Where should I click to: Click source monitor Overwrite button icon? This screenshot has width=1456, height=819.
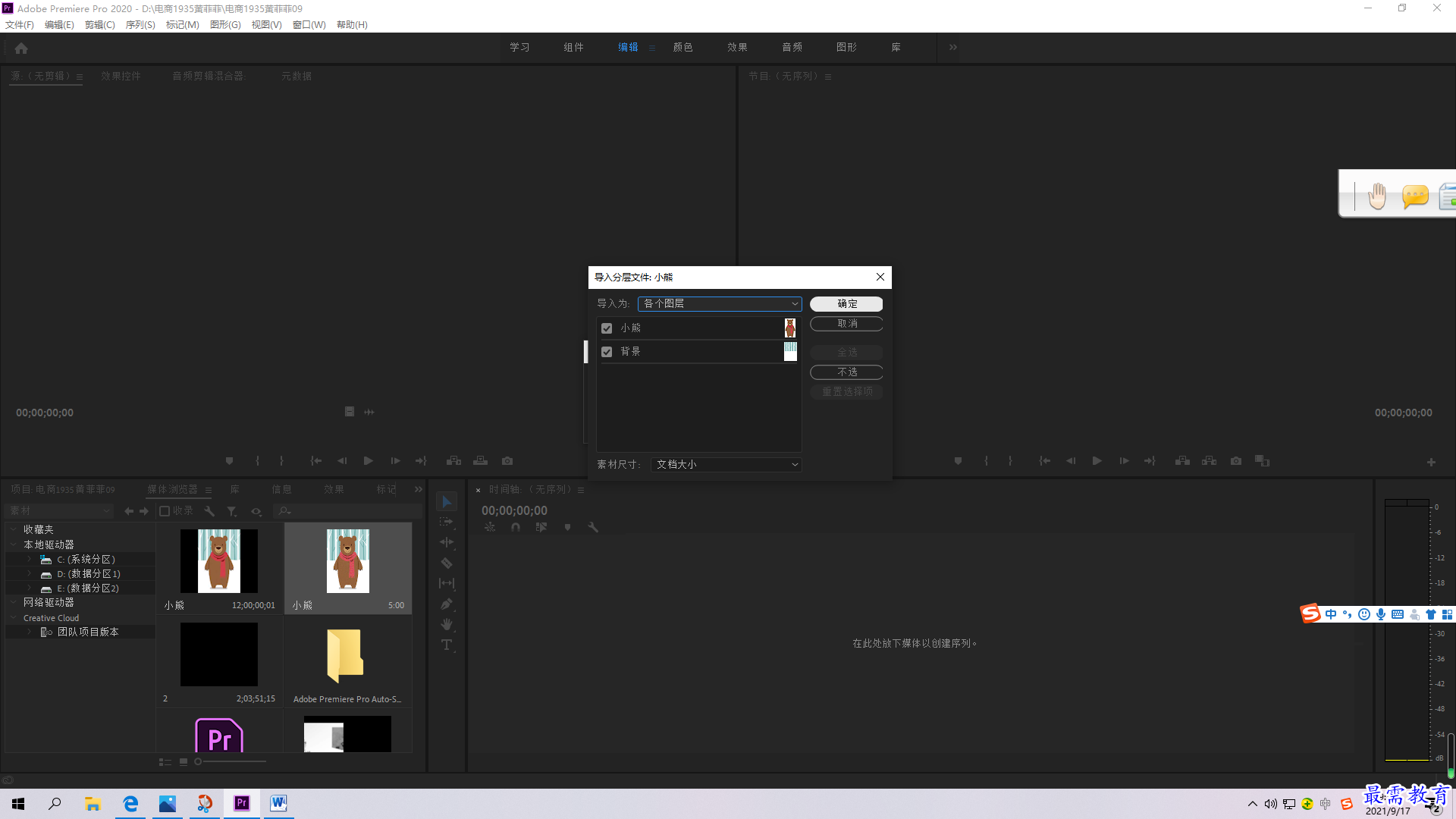click(x=480, y=460)
